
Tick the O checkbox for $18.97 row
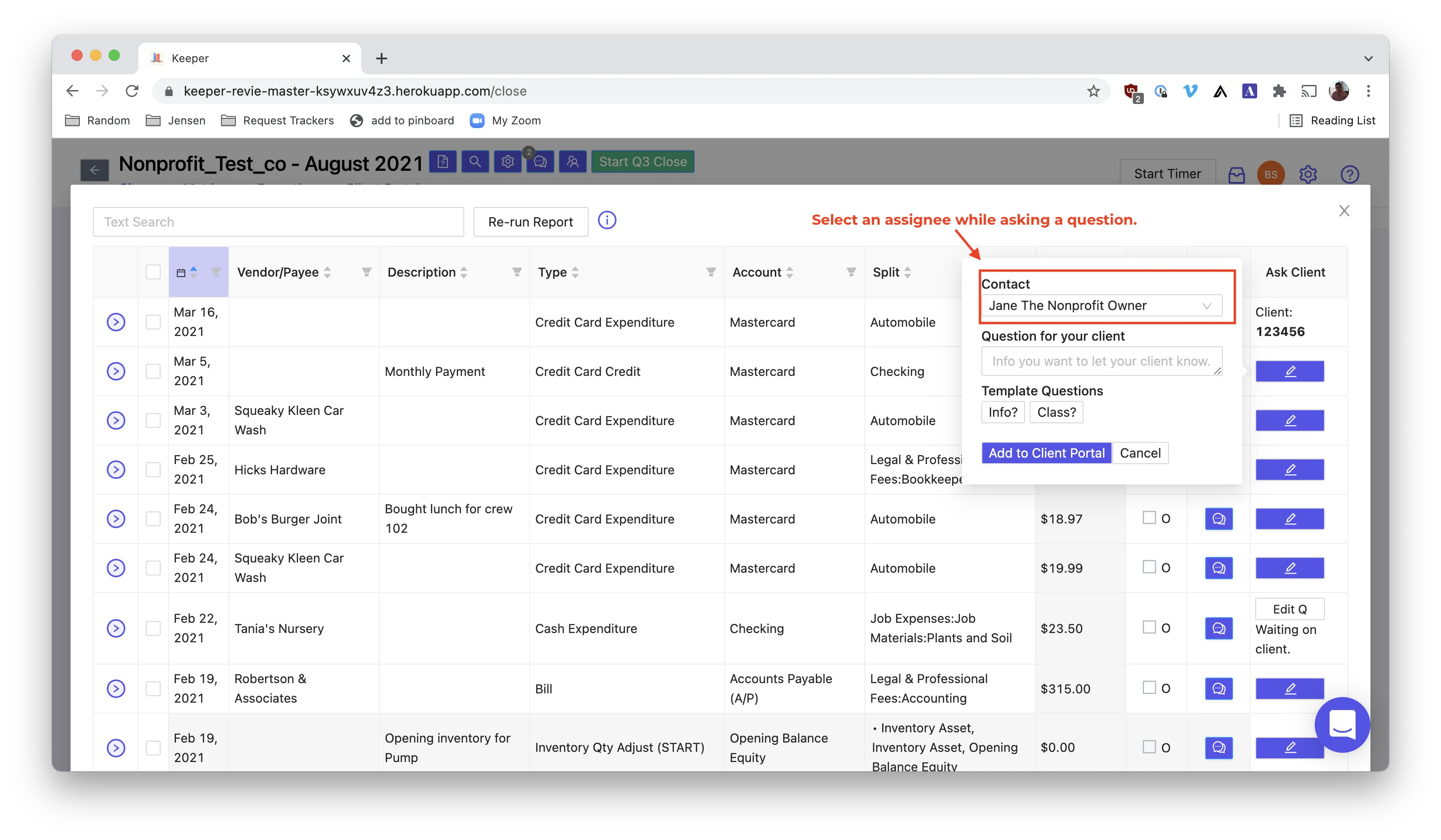pos(1149,517)
